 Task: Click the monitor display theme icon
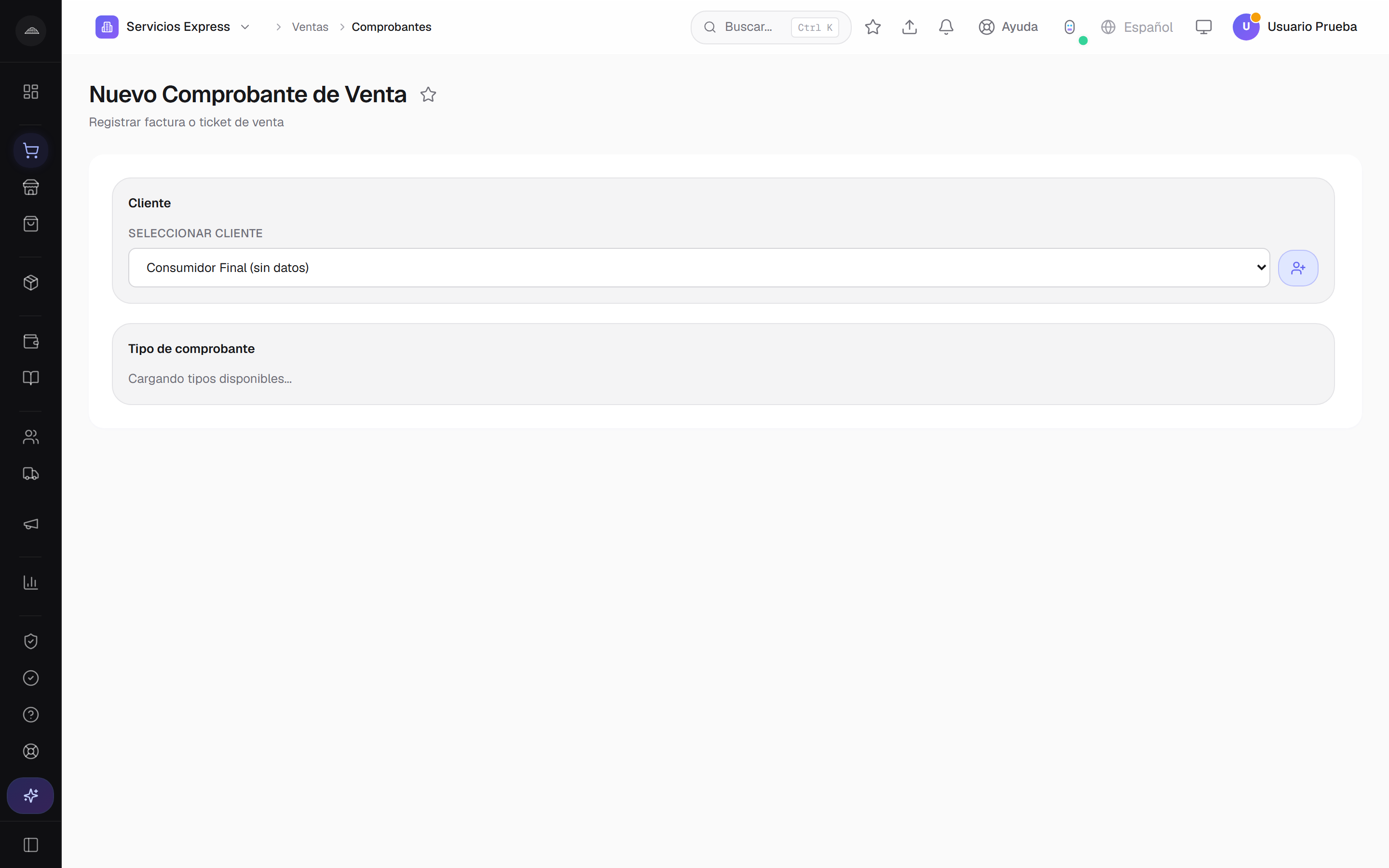pyautogui.click(x=1204, y=27)
